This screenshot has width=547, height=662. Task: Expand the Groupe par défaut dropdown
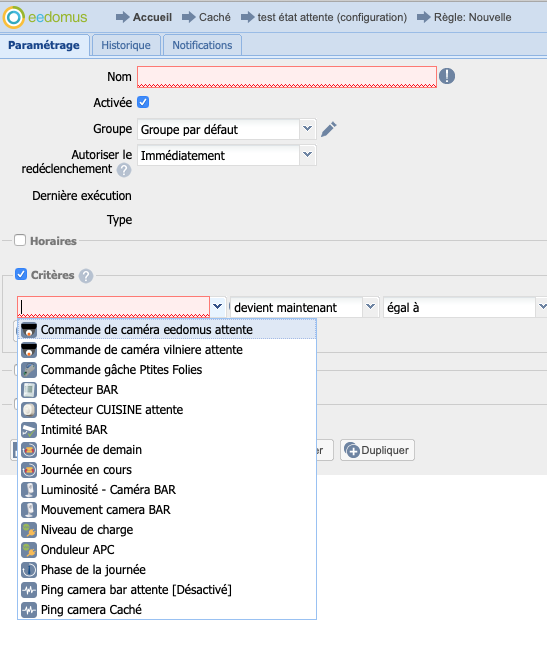pos(308,129)
